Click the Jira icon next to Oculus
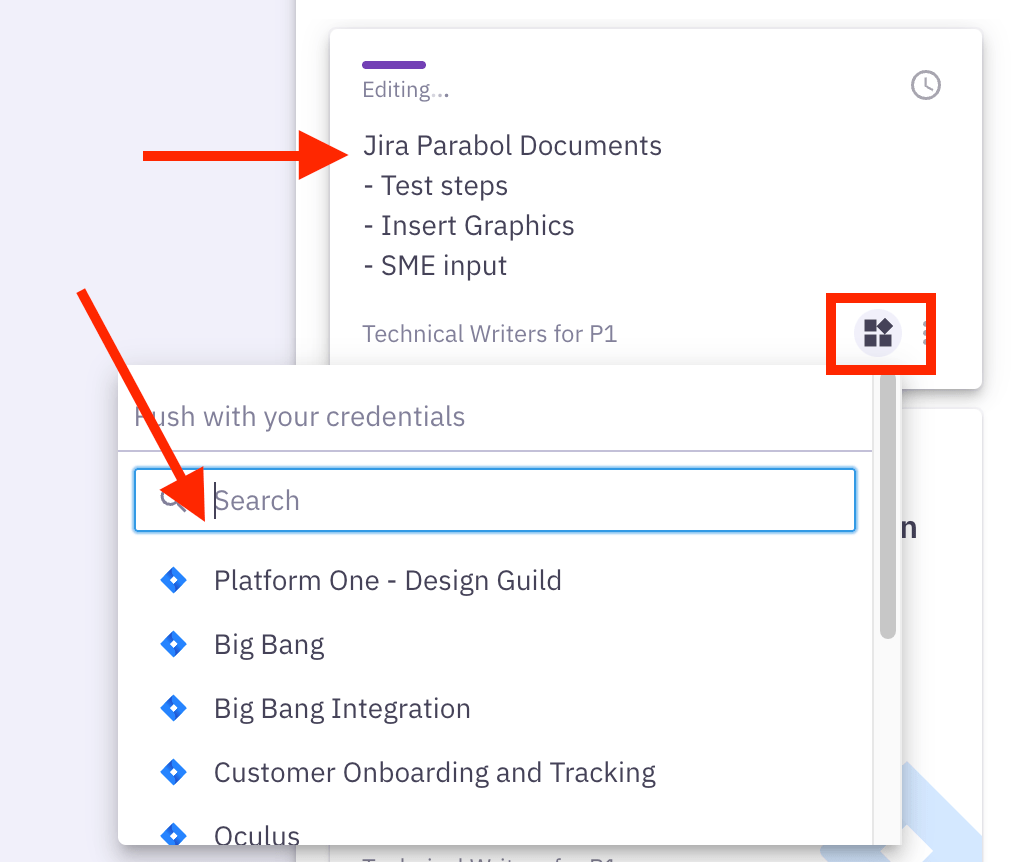This screenshot has height=862, width=1014. click(174, 833)
